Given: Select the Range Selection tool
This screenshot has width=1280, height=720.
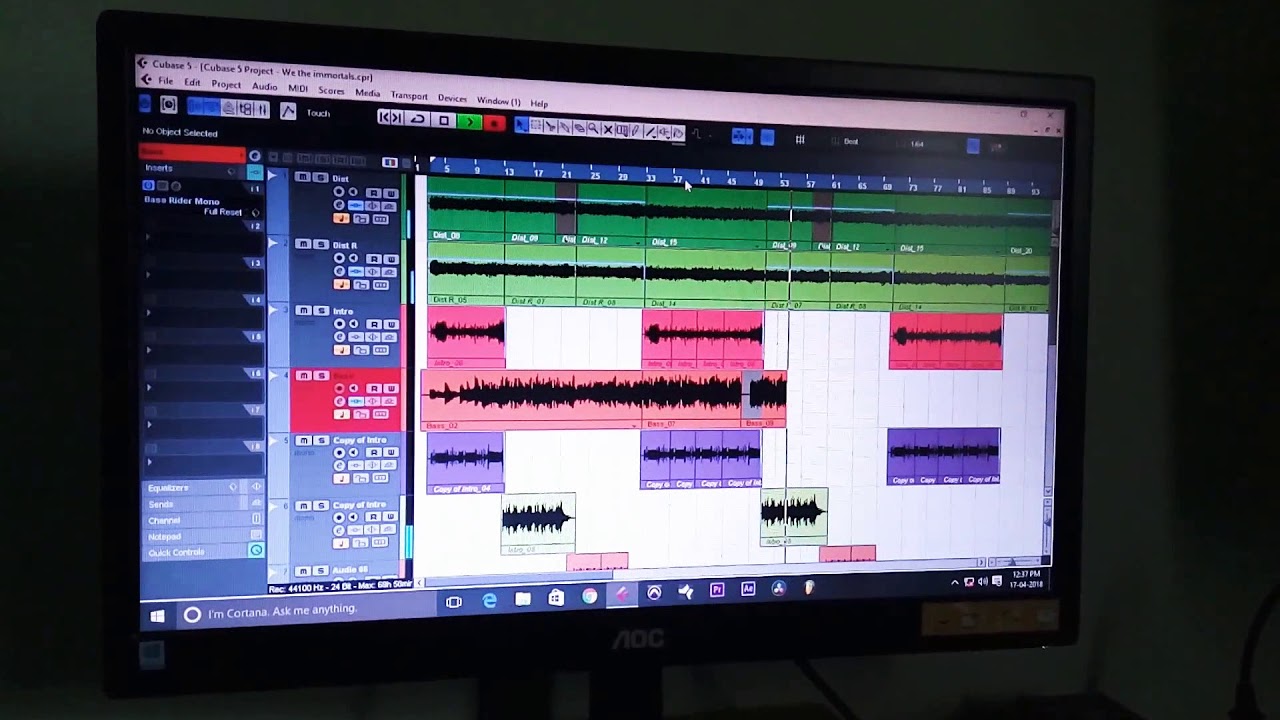Looking at the screenshot, I should (536, 126).
